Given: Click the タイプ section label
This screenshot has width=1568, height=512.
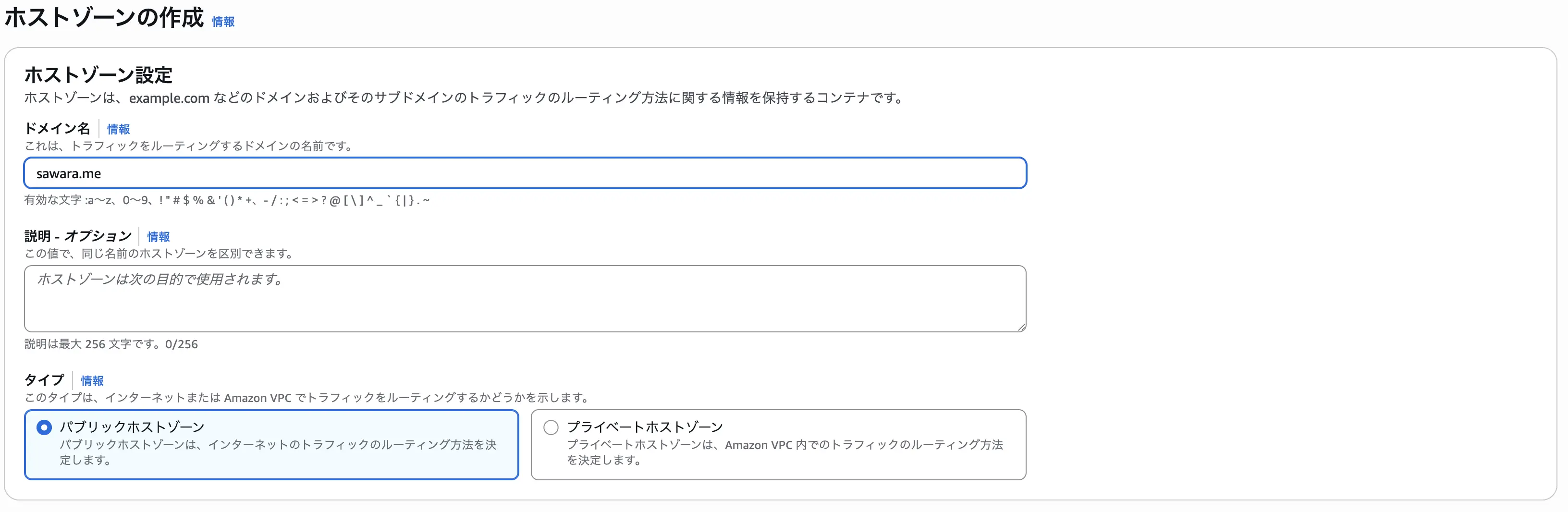Looking at the screenshot, I should coord(44,380).
